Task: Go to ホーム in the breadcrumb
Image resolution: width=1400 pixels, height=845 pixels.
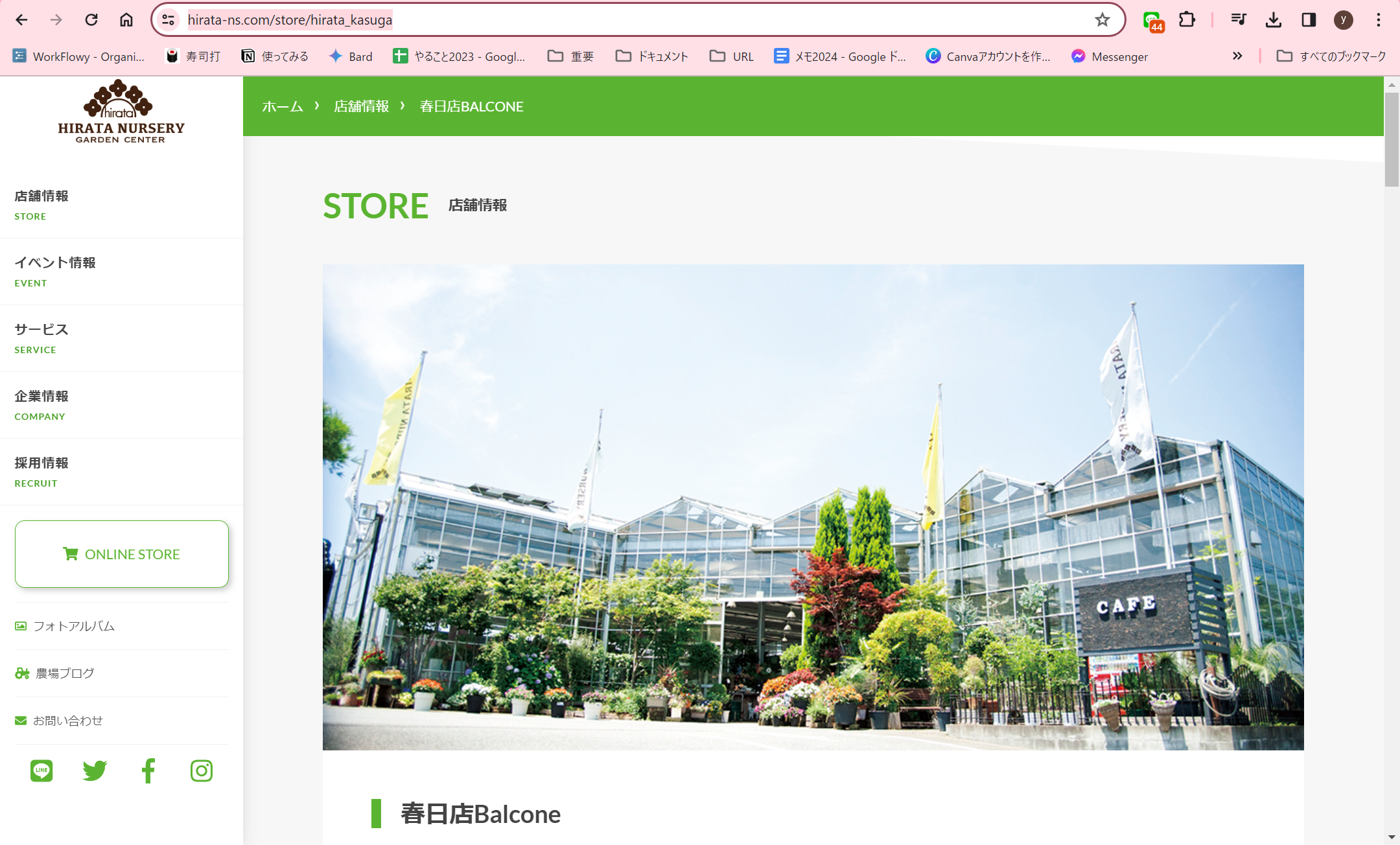Action: pyautogui.click(x=283, y=106)
